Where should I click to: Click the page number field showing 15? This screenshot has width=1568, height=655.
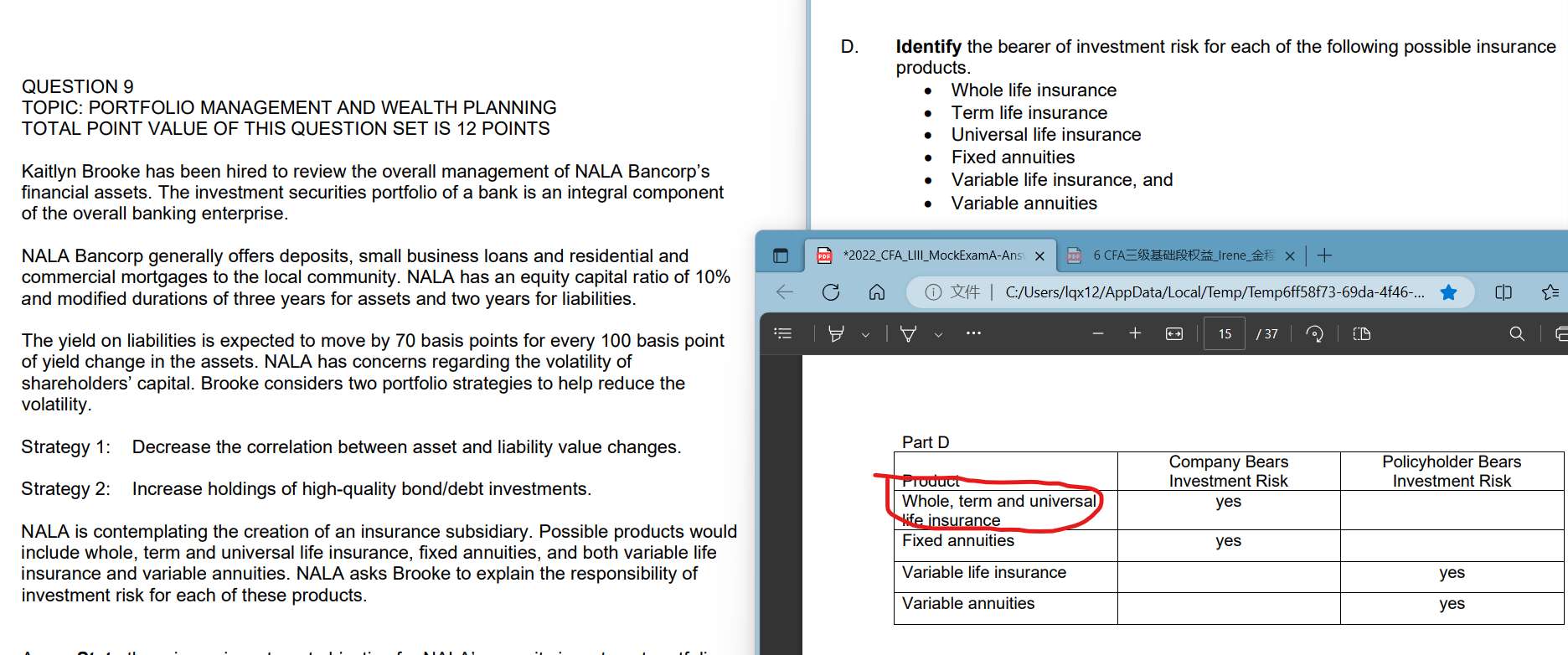[x=1225, y=333]
